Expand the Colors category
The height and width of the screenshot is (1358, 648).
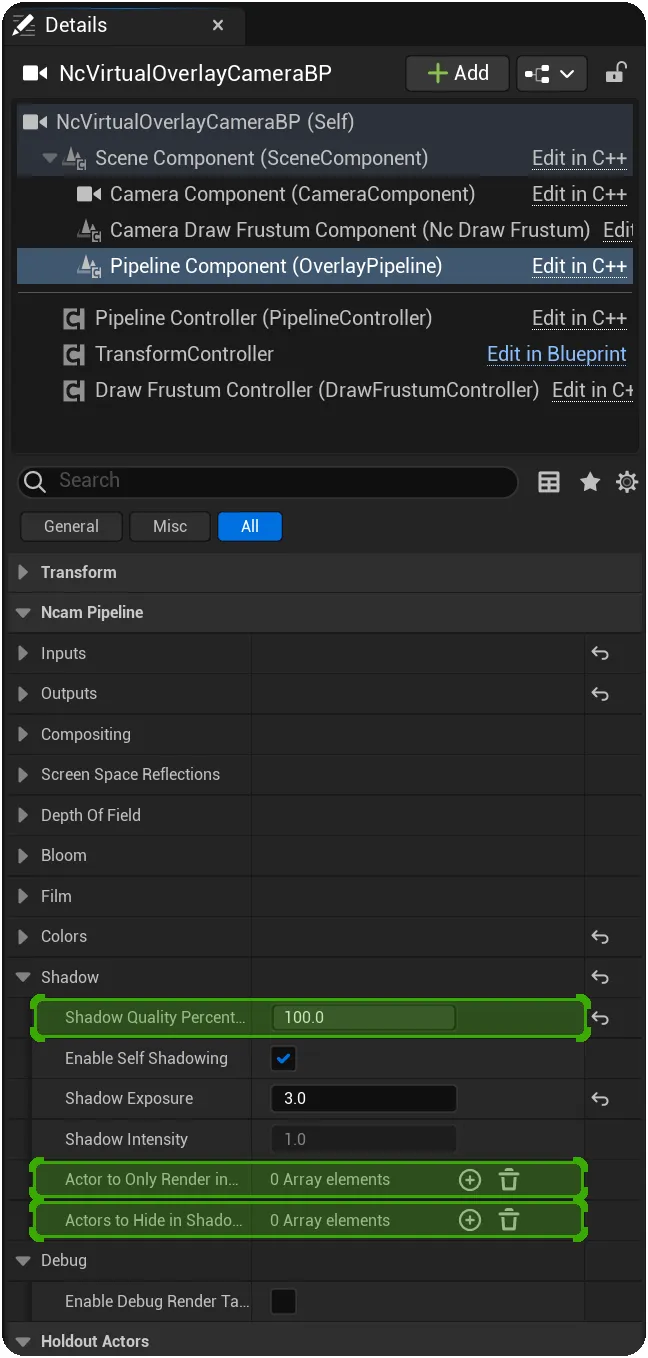pos(23,936)
